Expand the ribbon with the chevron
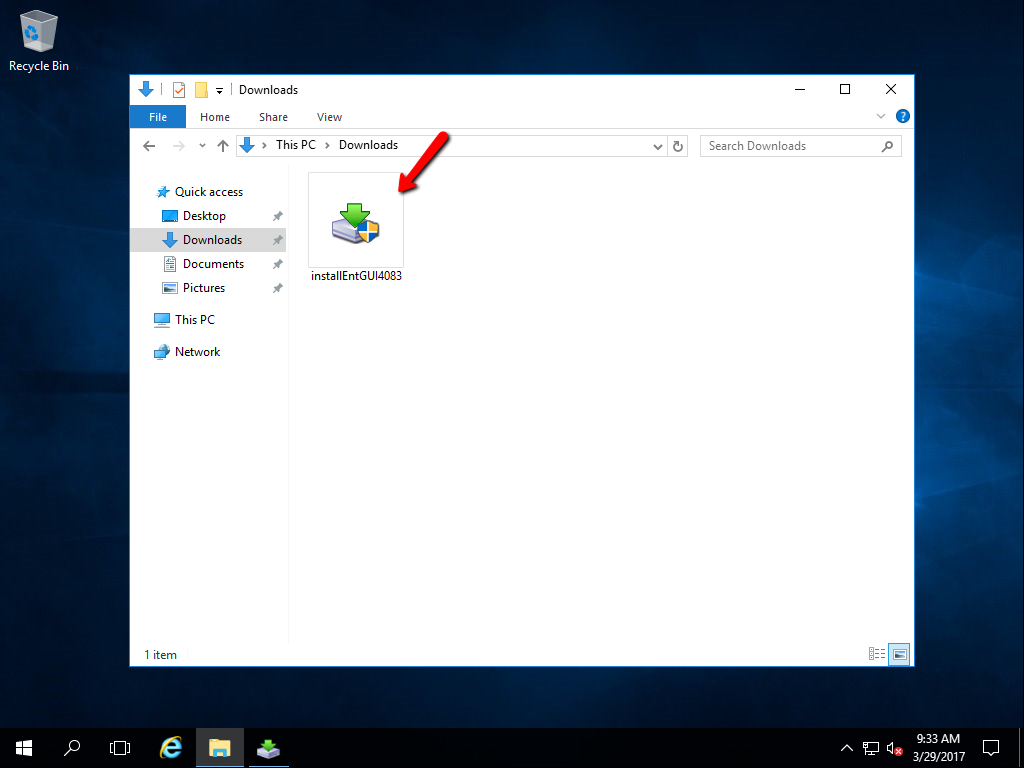The width and height of the screenshot is (1024, 768). click(x=880, y=117)
